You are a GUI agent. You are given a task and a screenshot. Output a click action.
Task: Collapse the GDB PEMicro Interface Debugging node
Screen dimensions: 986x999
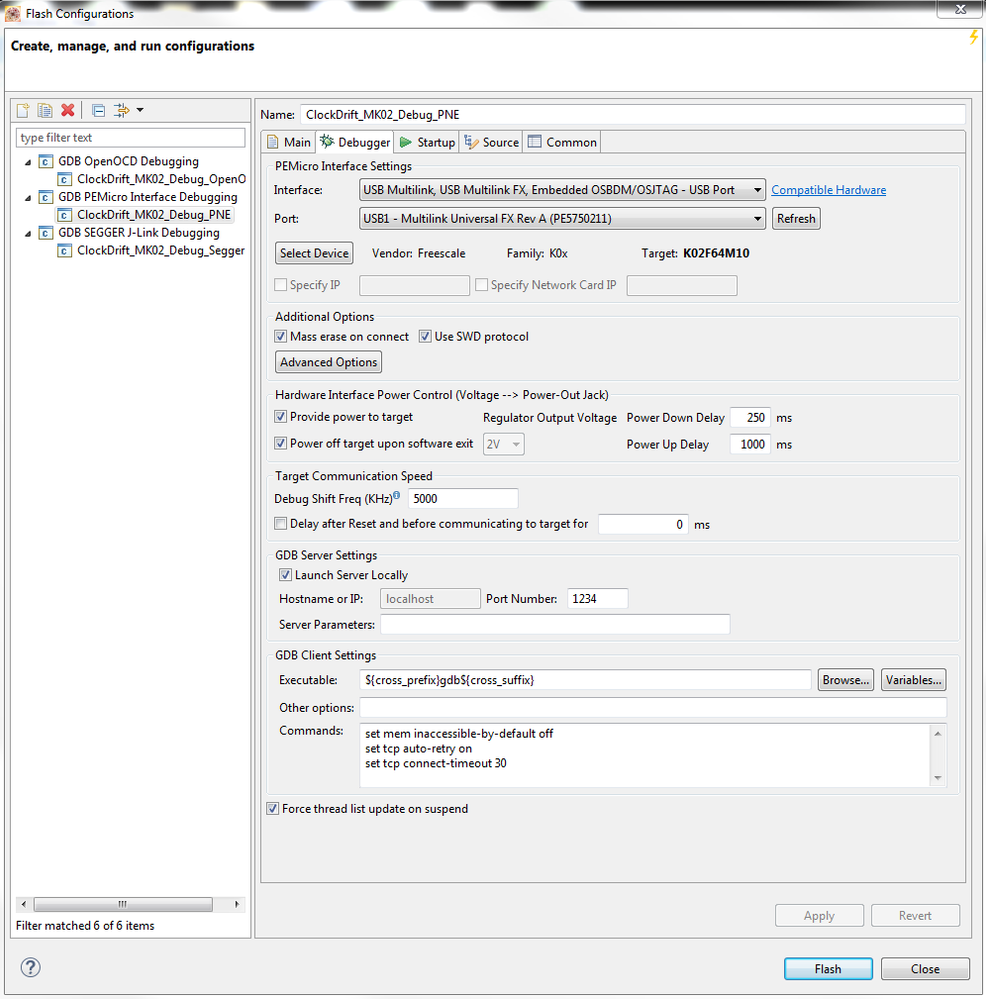click(x=28, y=198)
